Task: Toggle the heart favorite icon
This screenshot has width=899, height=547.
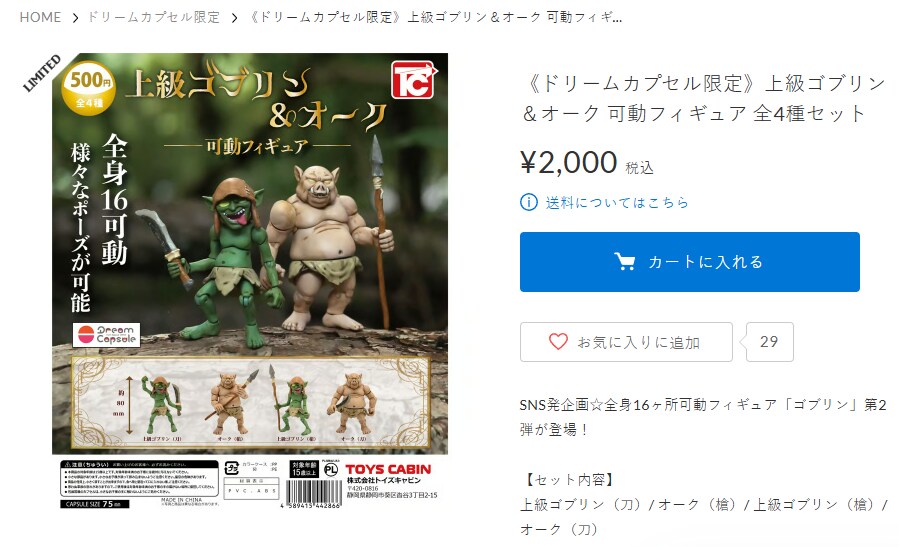Action: [x=558, y=342]
